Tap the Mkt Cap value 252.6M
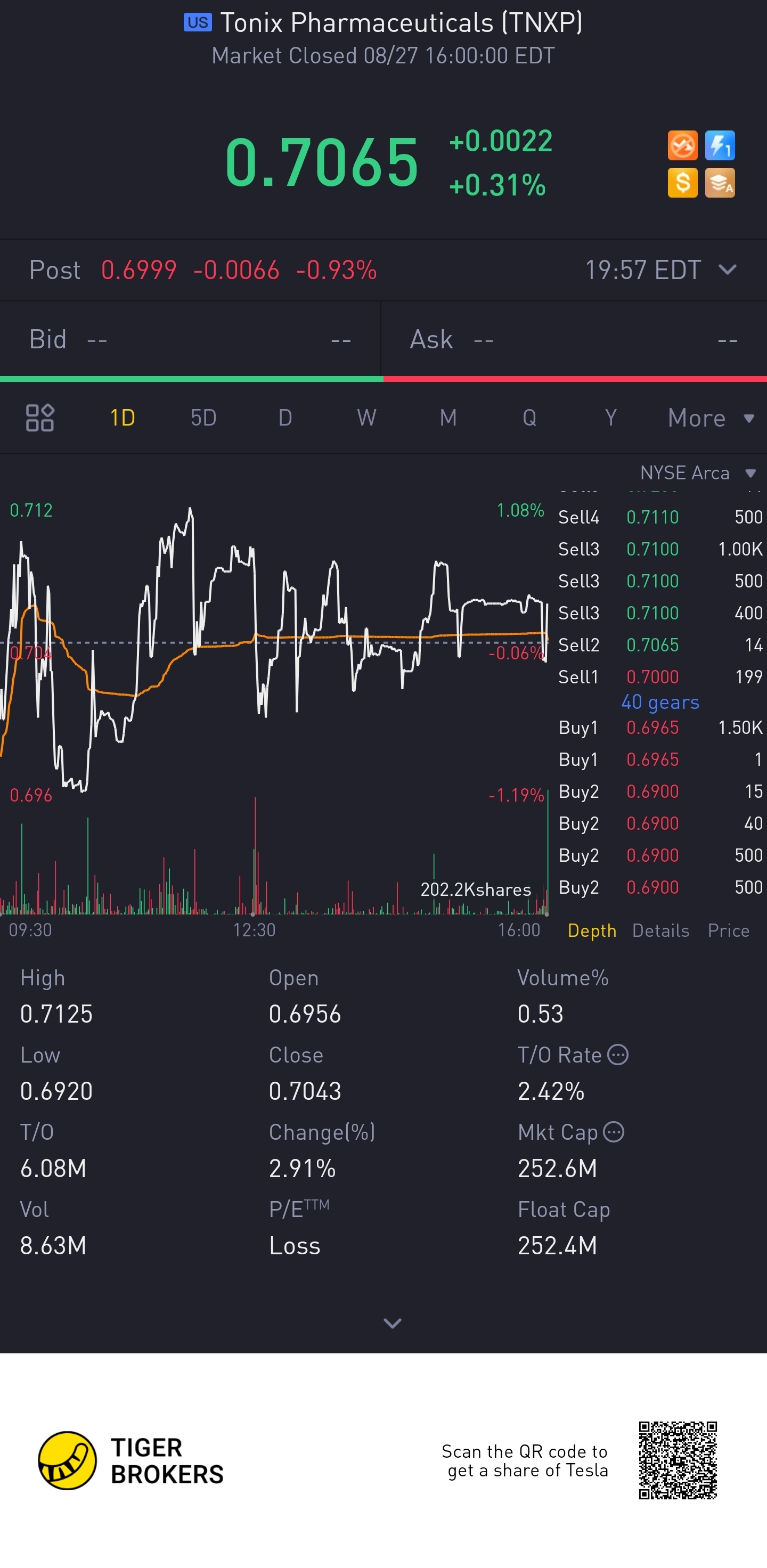Image resolution: width=767 pixels, height=1568 pixels. click(557, 1169)
